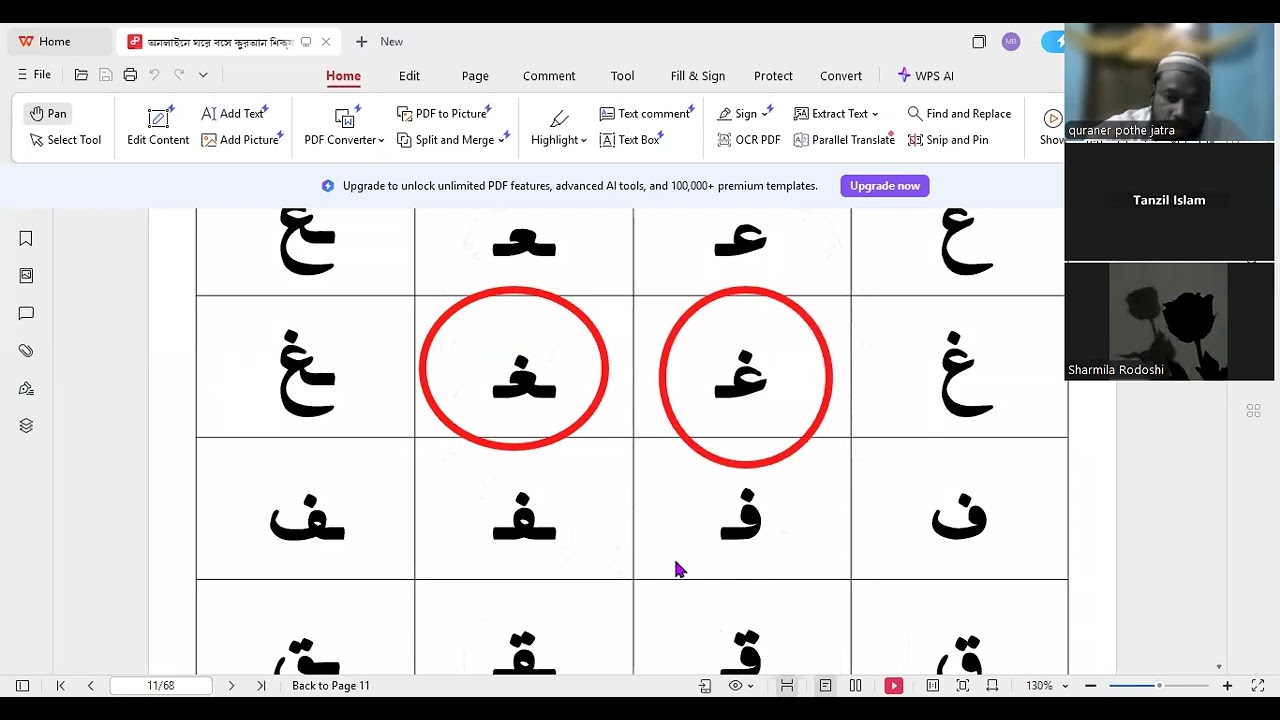Viewport: 1280px width, 720px height.
Task: Click Snip and Pin
Action: 948,140
